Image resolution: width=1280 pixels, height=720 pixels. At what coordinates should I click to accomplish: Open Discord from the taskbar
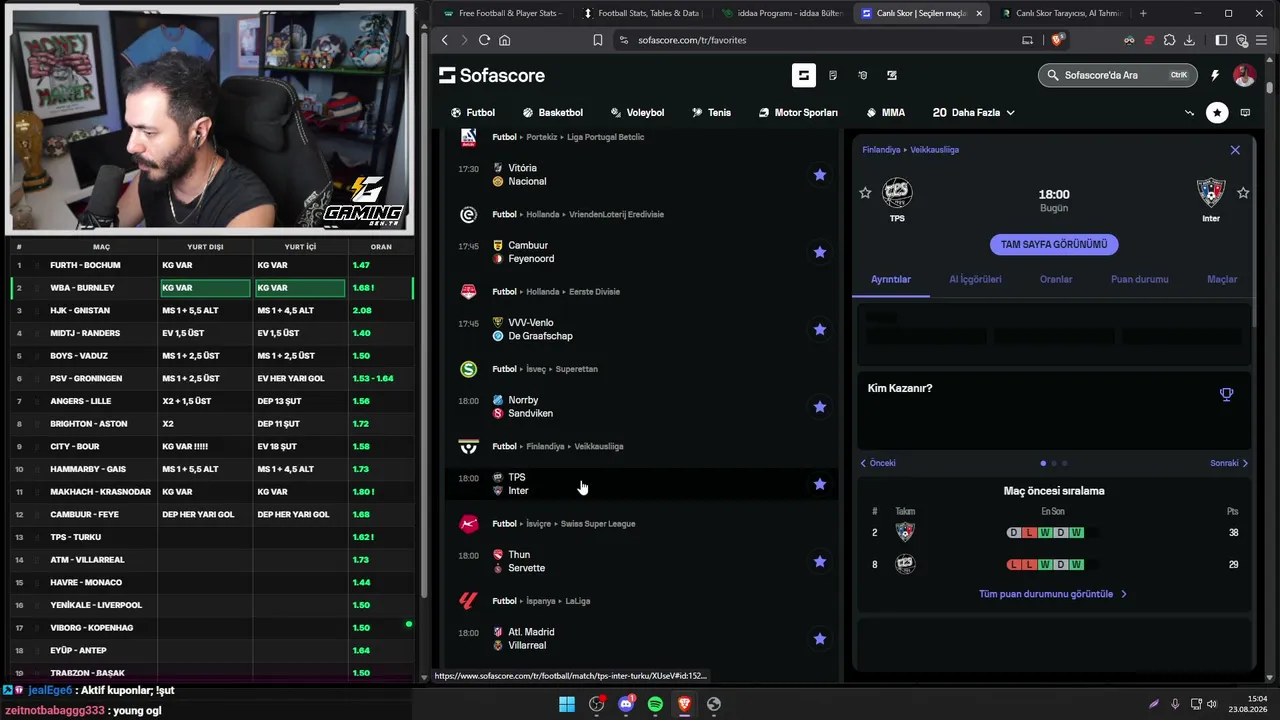[x=626, y=704]
